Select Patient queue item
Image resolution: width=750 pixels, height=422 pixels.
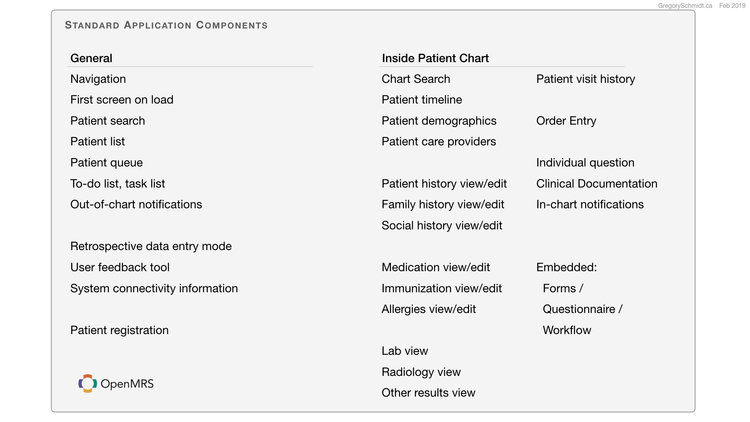click(x=106, y=163)
